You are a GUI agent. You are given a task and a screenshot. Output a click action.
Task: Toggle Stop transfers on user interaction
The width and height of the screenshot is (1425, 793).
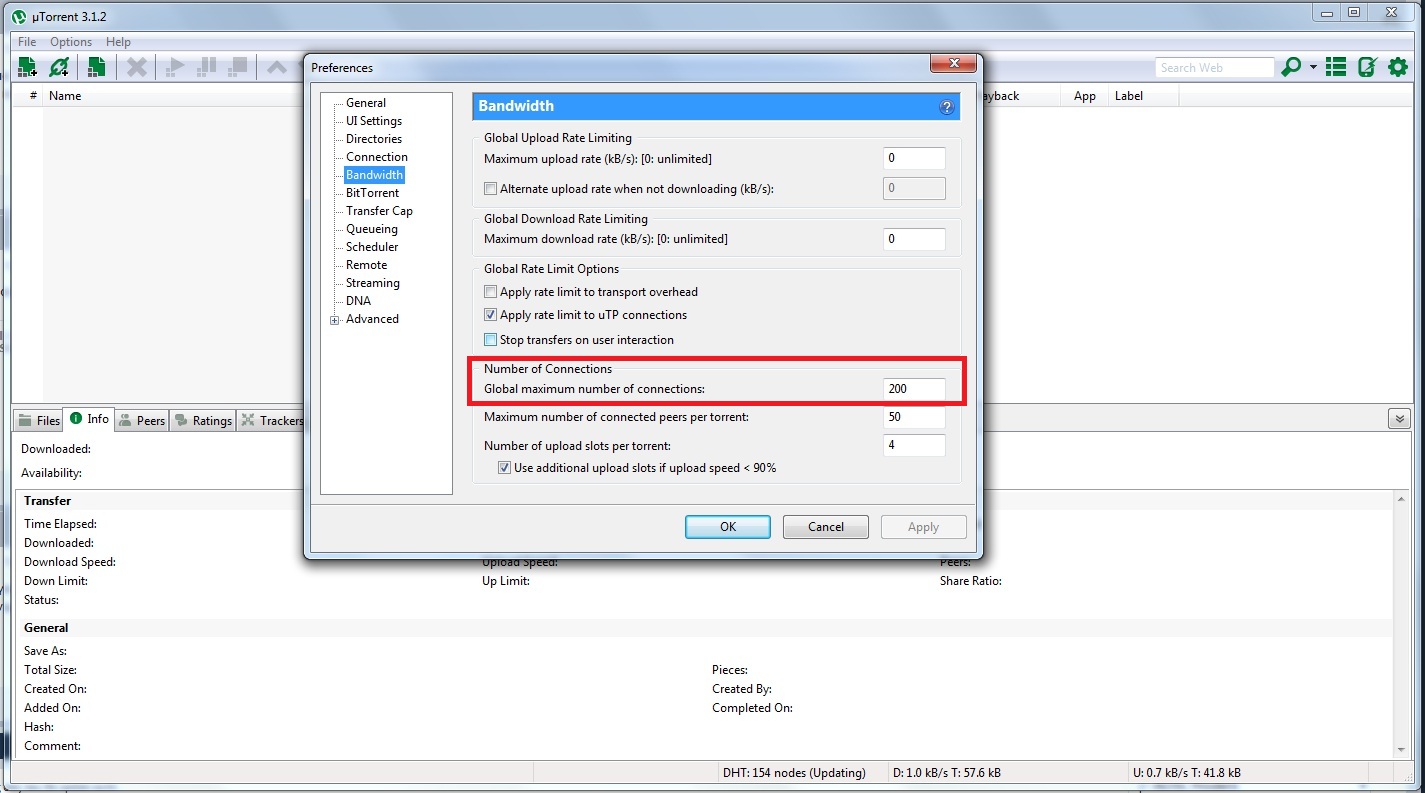click(x=490, y=340)
